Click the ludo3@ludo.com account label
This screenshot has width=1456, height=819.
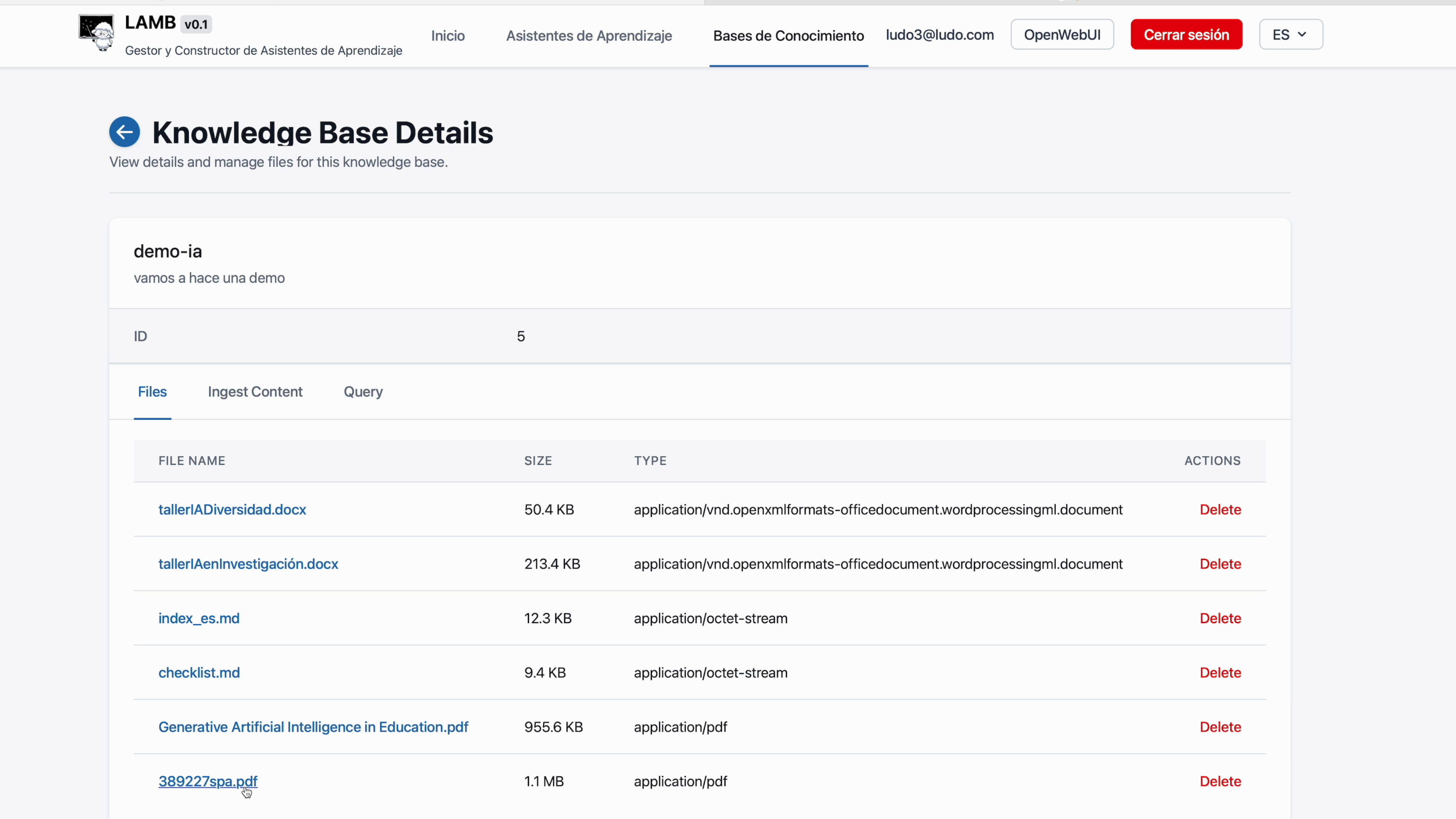click(939, 35)
